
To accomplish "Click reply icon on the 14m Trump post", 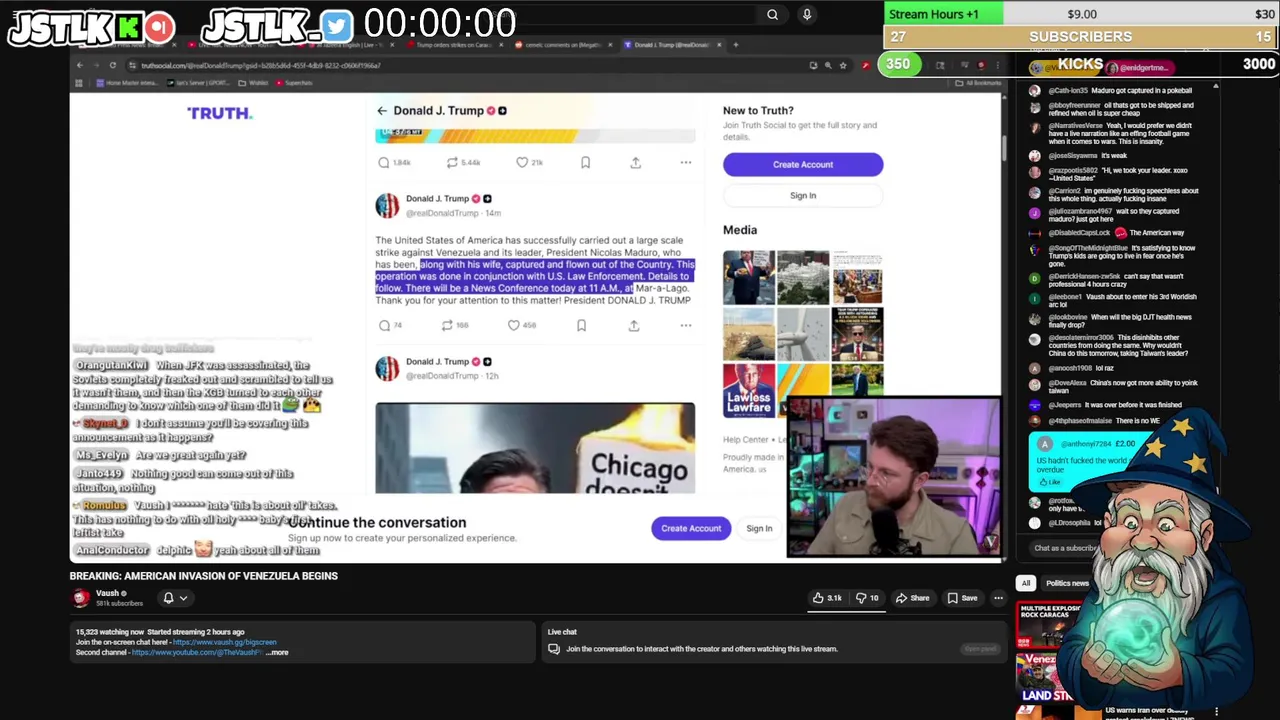I will [384, 325].
